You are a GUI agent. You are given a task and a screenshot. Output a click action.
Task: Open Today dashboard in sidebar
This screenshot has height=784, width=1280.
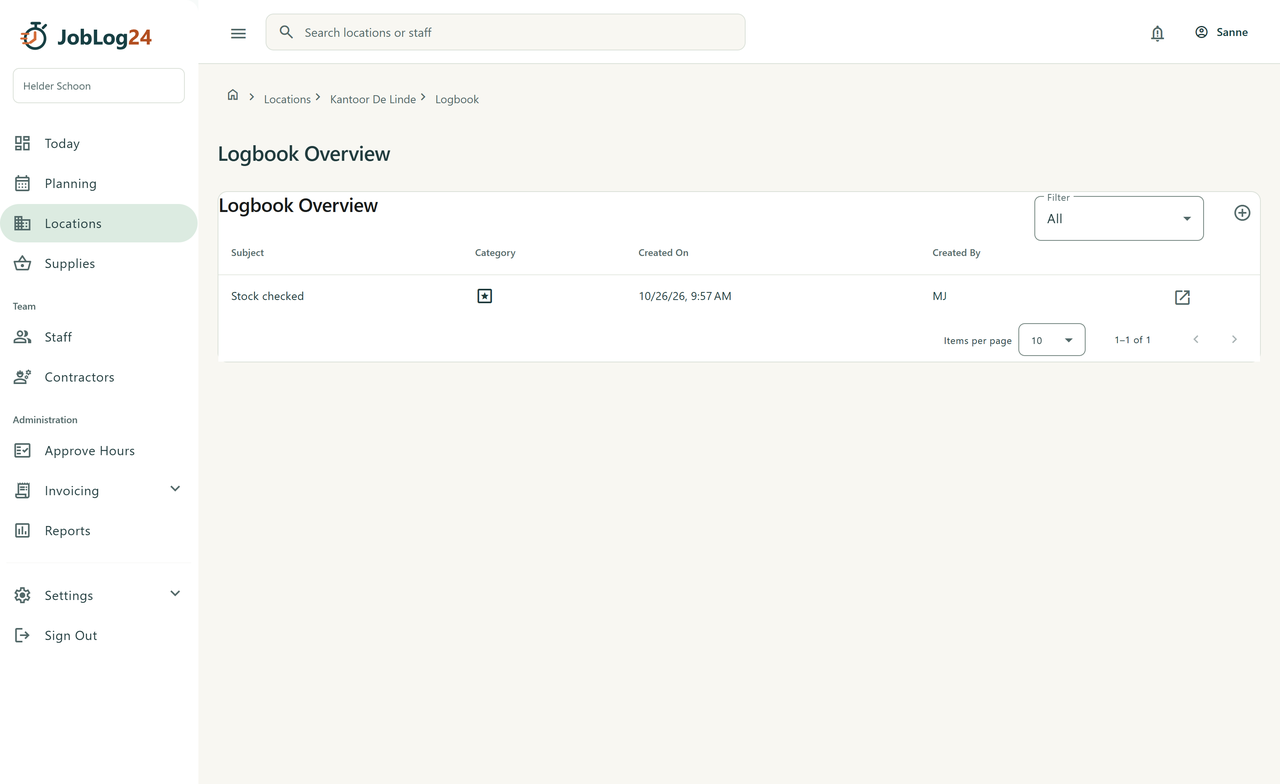point(99,144)
